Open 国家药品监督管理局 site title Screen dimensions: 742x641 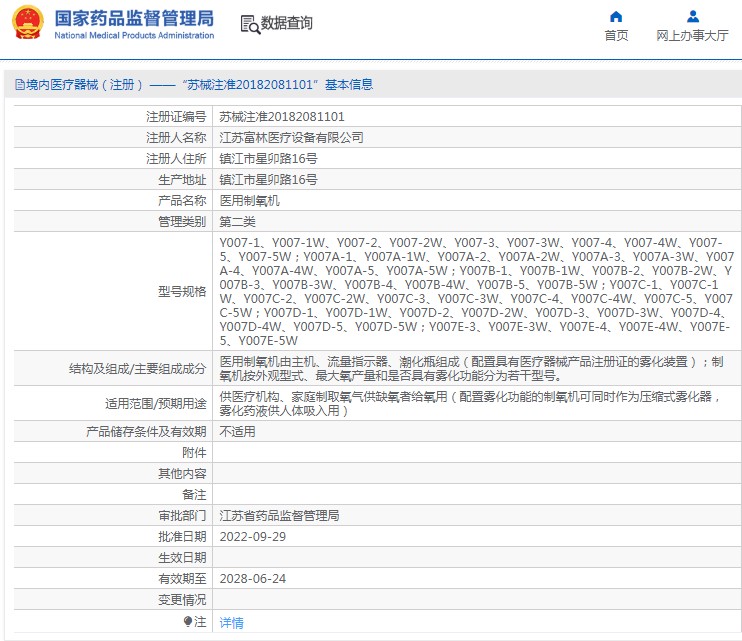tap(133, 18)
